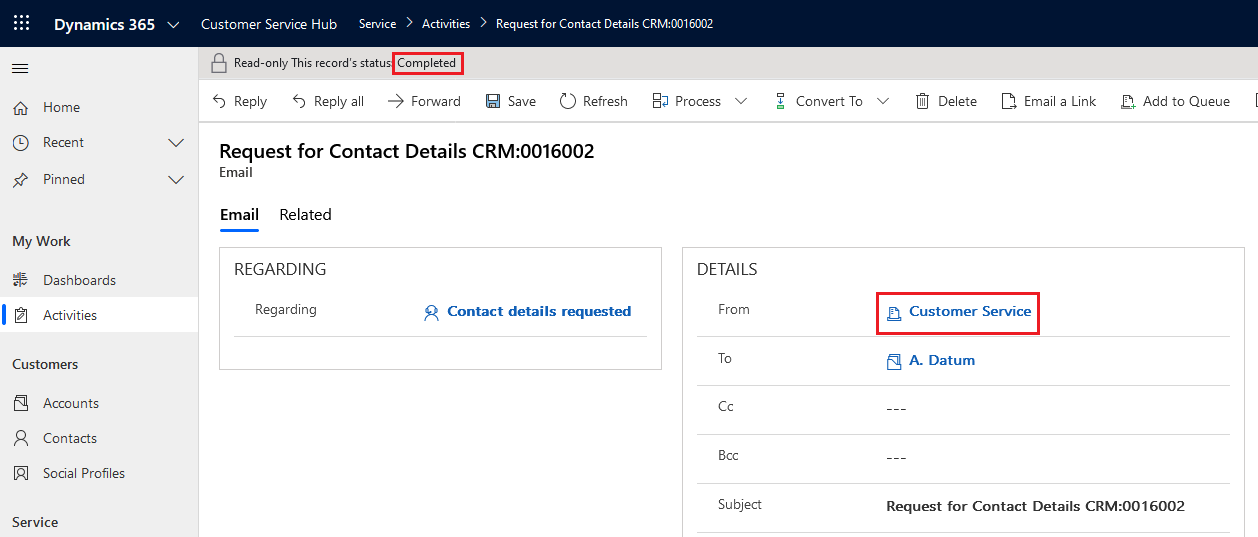Image resolution: width=1258 pixels, height=537 pixels.
Task: Open Accounts in sidebar
Action: 99,403
